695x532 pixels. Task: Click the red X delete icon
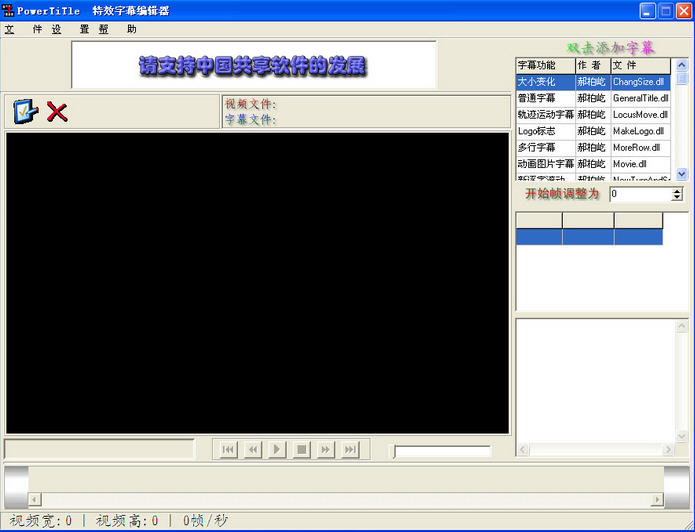[57, 111]
